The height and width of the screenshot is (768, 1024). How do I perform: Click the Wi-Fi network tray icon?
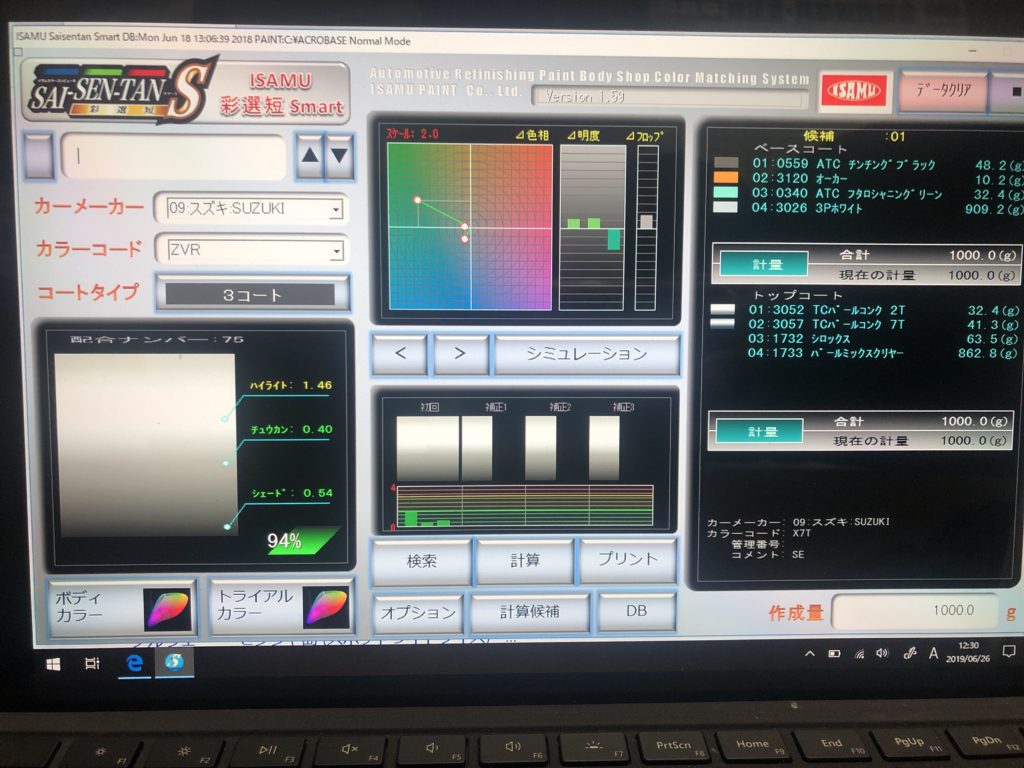click(859, 654)
